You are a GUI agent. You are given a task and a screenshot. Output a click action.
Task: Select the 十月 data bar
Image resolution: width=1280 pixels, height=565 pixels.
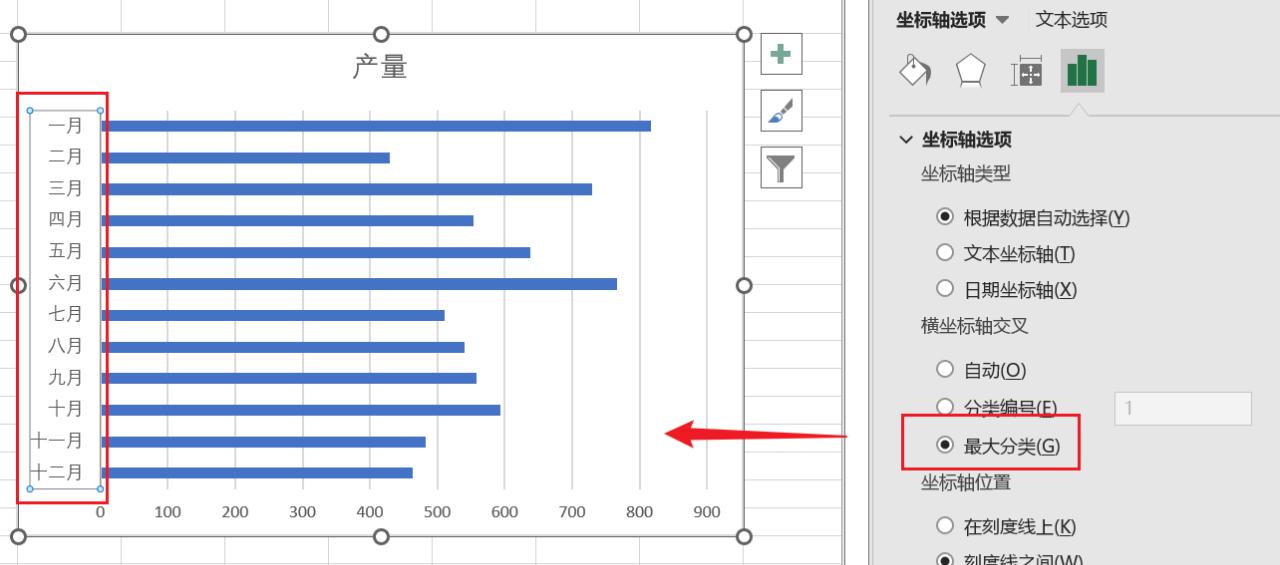click(x=301, y=410)
